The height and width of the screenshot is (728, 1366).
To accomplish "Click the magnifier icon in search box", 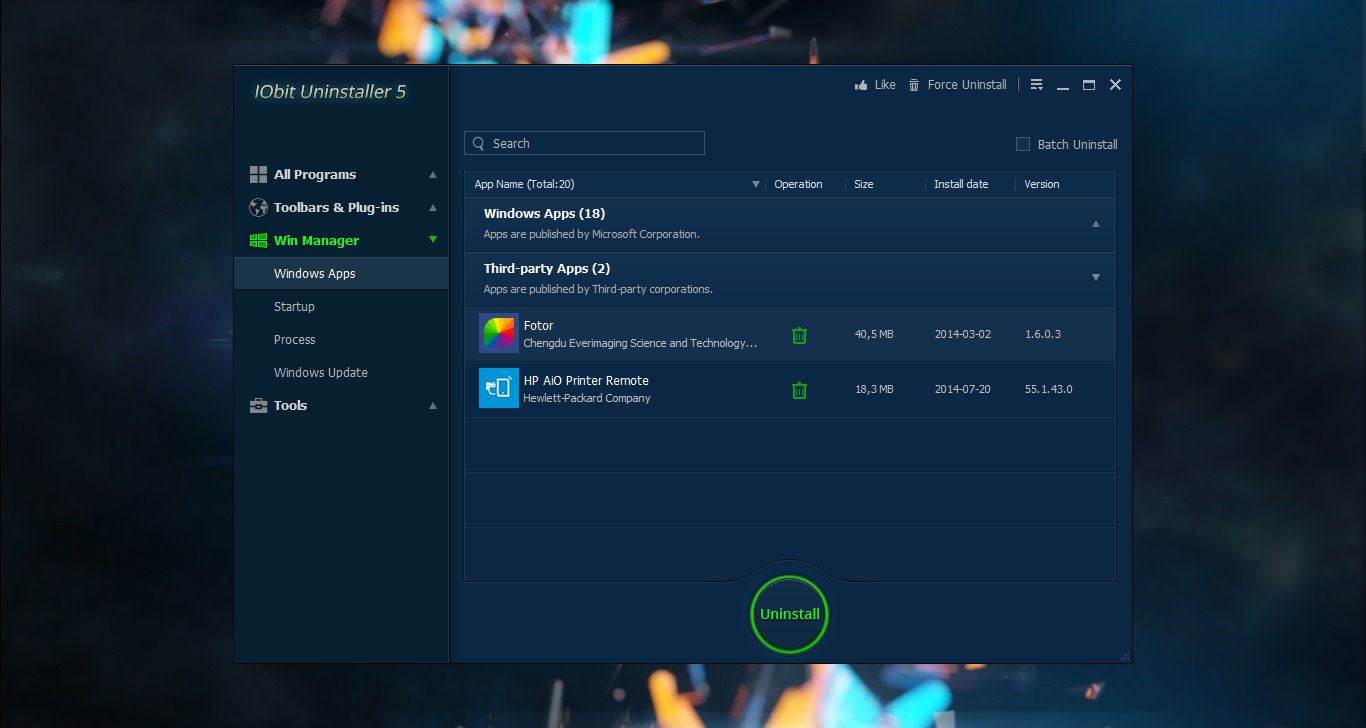I will tap(478, 143).
